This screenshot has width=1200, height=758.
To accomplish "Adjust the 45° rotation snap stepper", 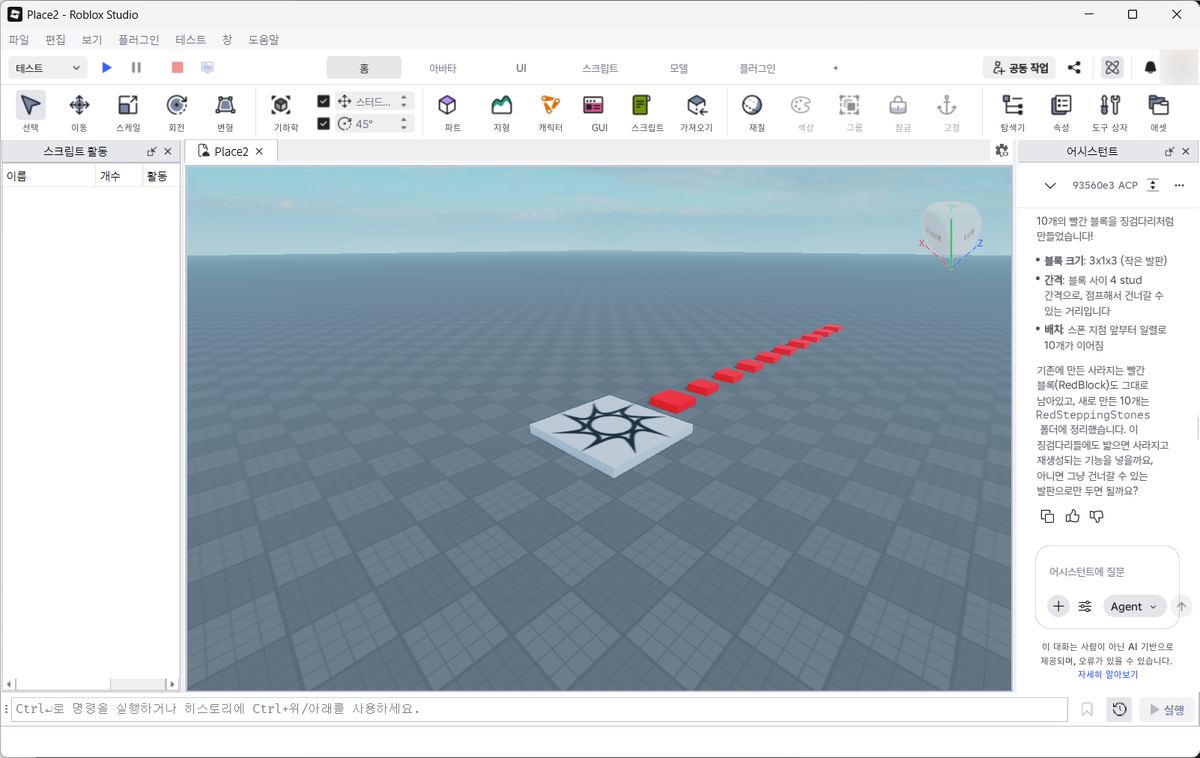I will point(404,123).
